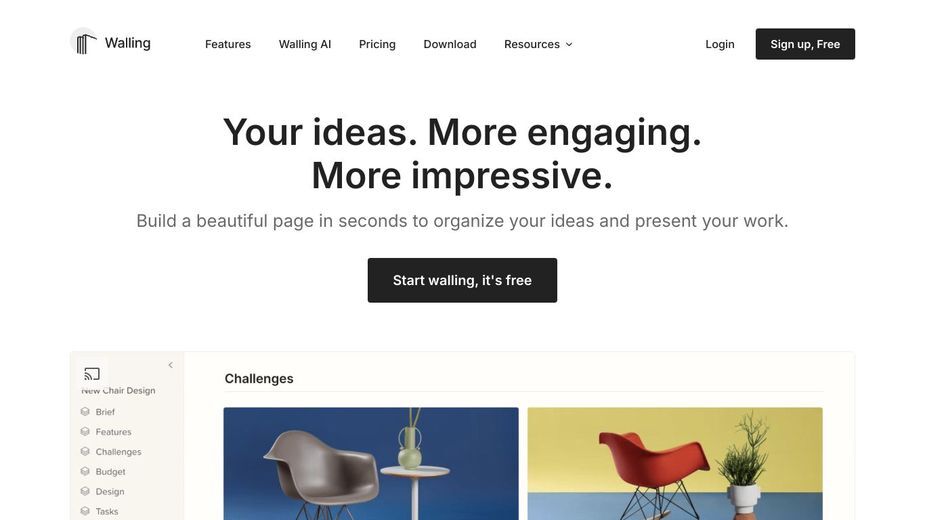Click the Sign up, Free button

805,44
